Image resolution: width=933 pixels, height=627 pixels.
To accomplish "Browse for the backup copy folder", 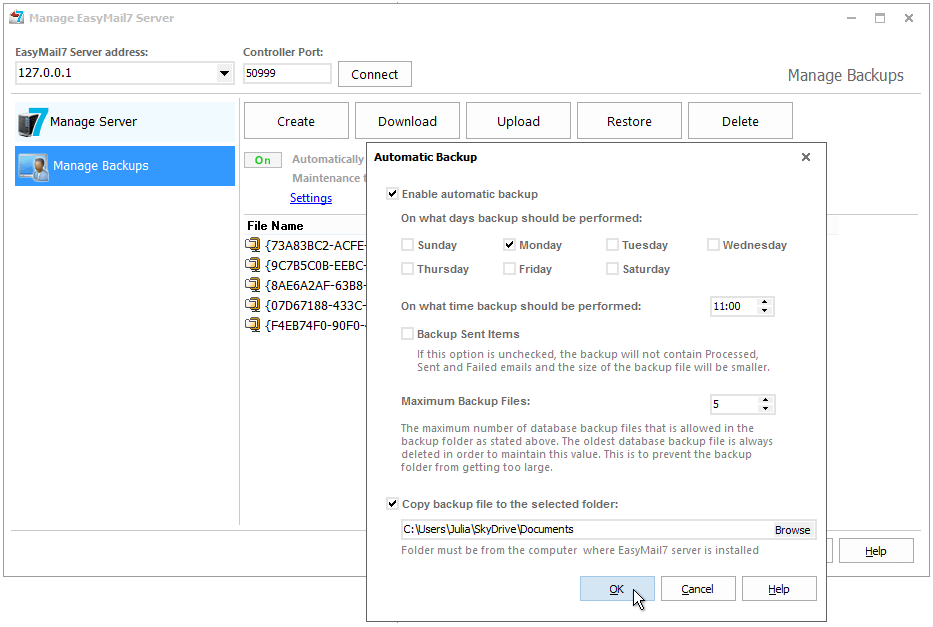I will [793, 530].
